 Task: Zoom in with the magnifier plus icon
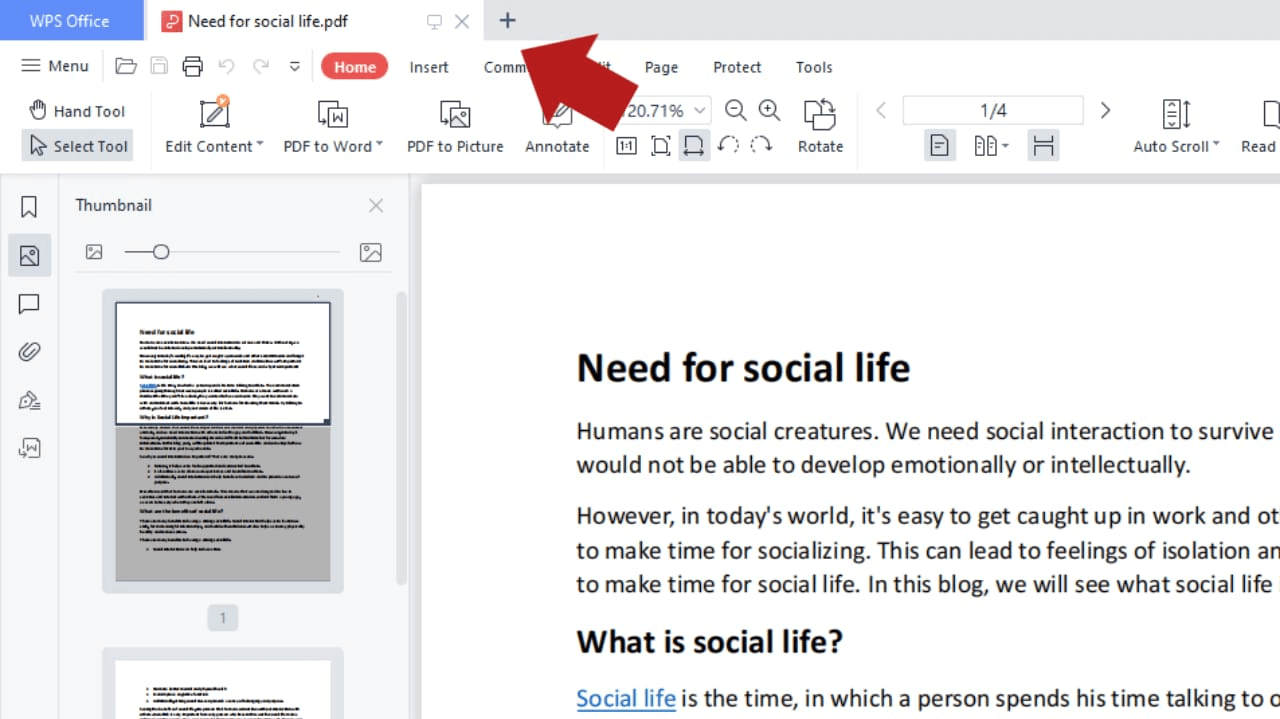(769, 111)
